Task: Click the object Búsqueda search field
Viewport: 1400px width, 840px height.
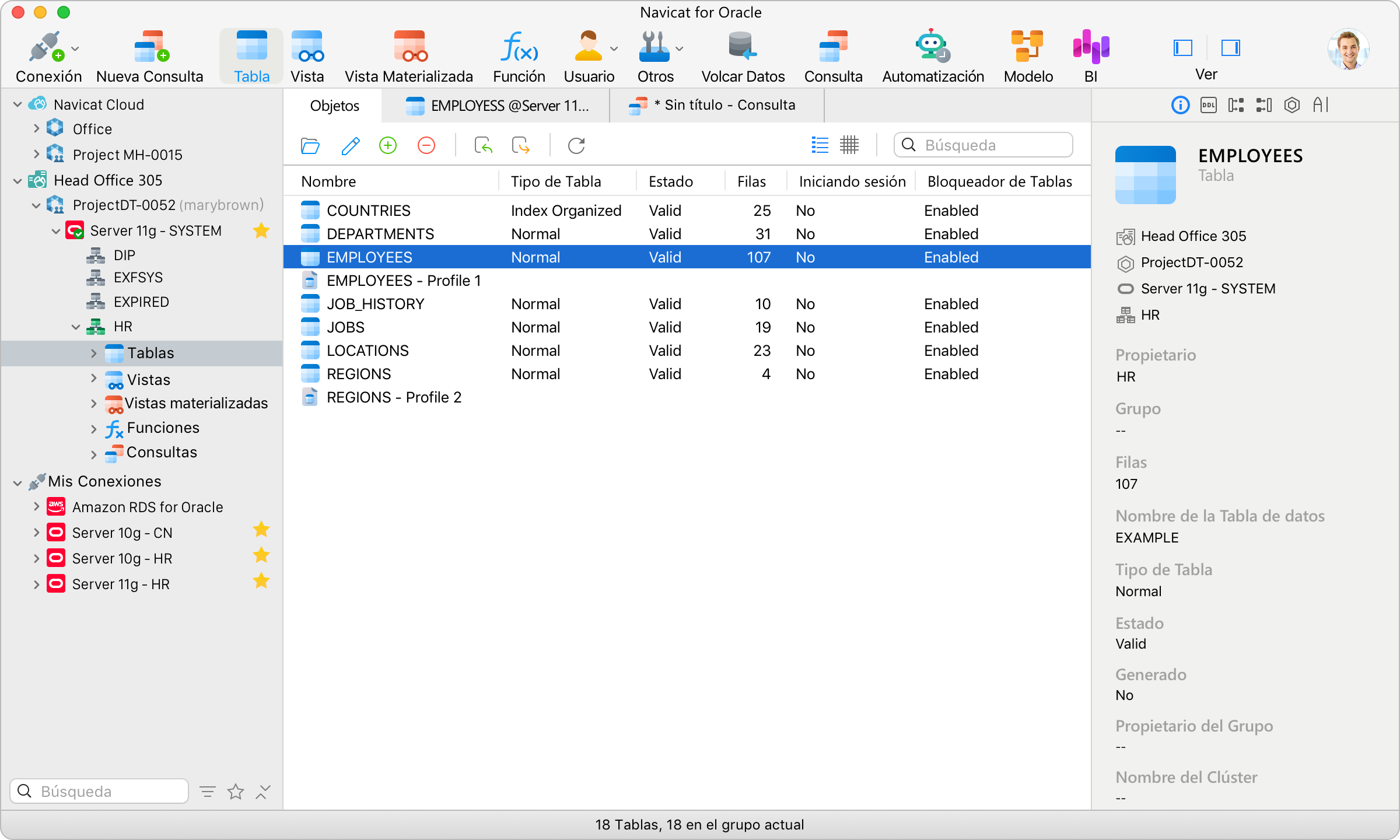Action: click(984, 145)
